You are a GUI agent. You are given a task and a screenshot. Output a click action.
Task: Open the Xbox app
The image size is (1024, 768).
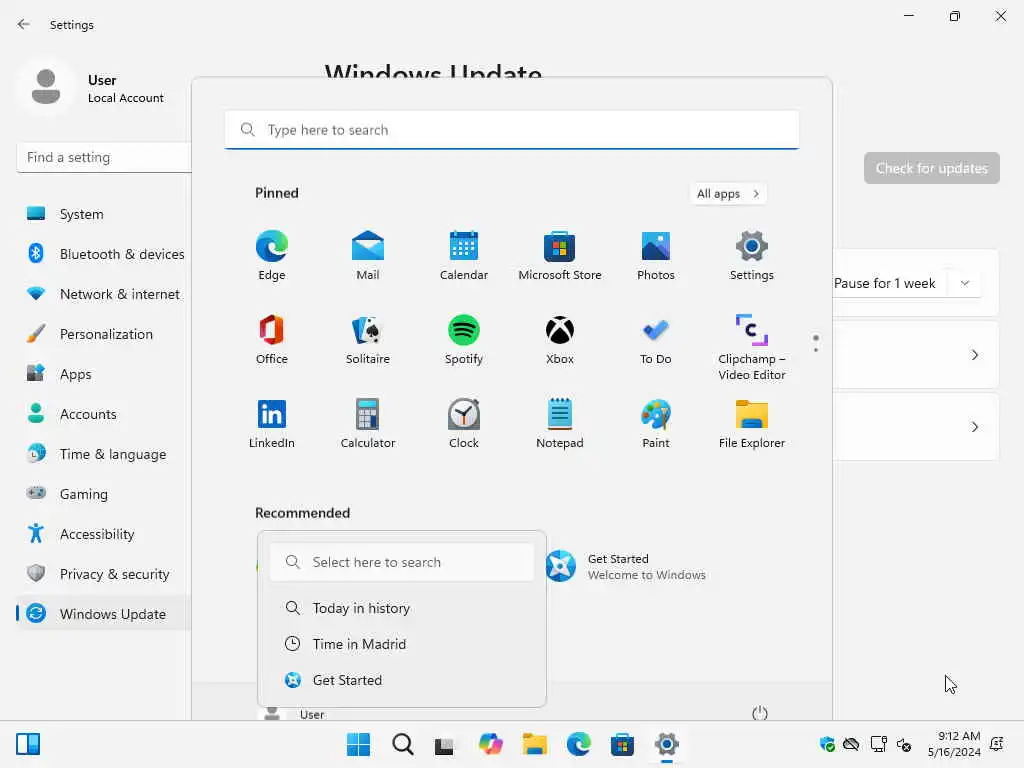coord(560,339)
